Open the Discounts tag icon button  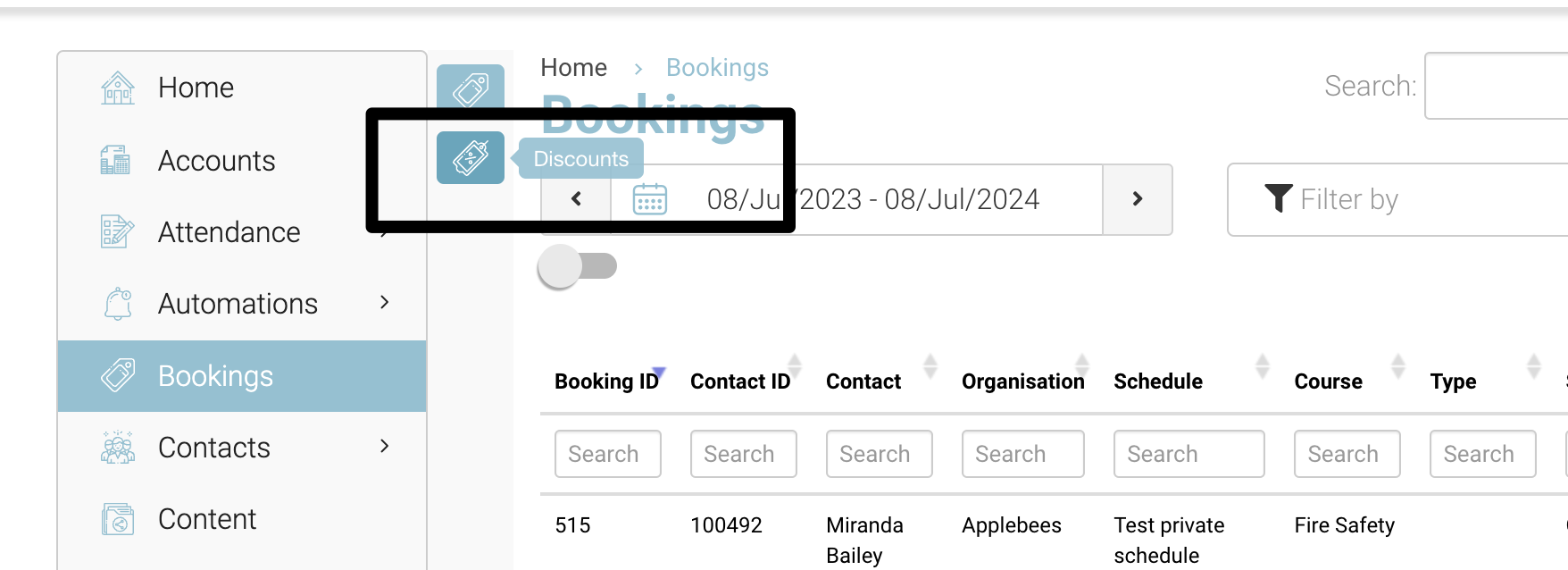(471, 158)
